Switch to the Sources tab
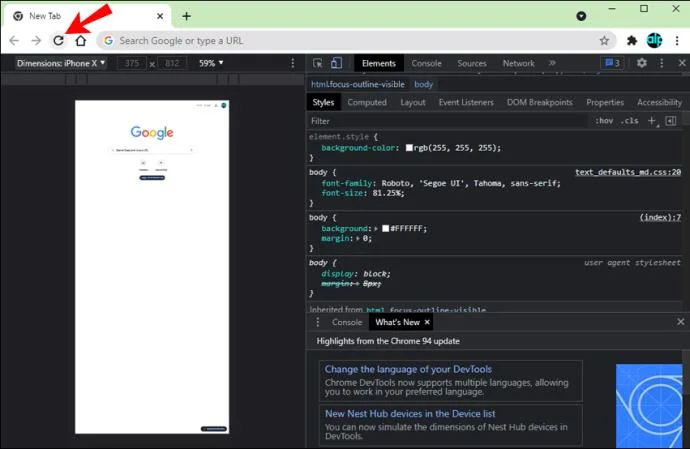This screenshot has width=690, height=449. coord(472,63)
